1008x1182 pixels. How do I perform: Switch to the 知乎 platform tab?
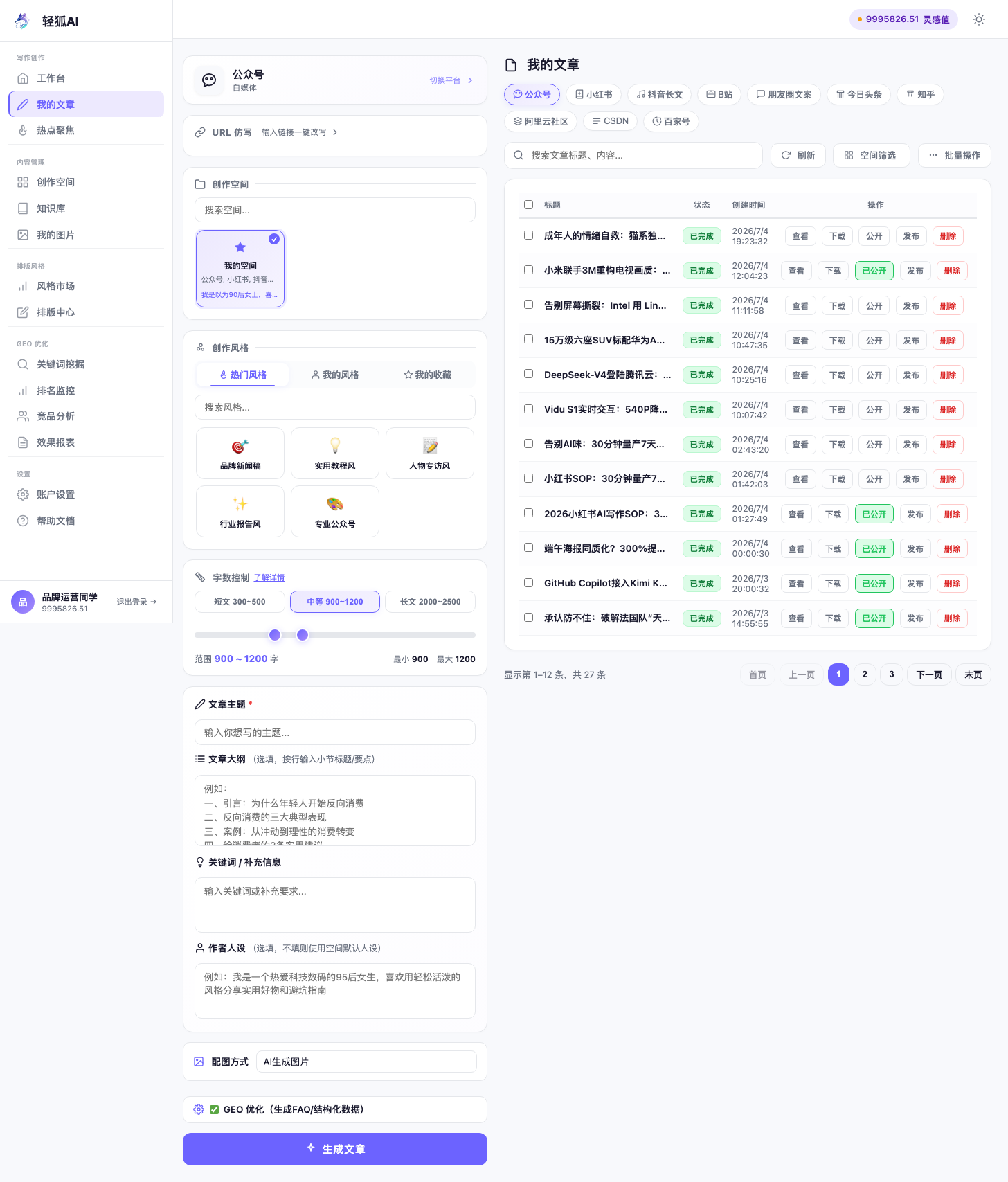click(x=921, y=94)
